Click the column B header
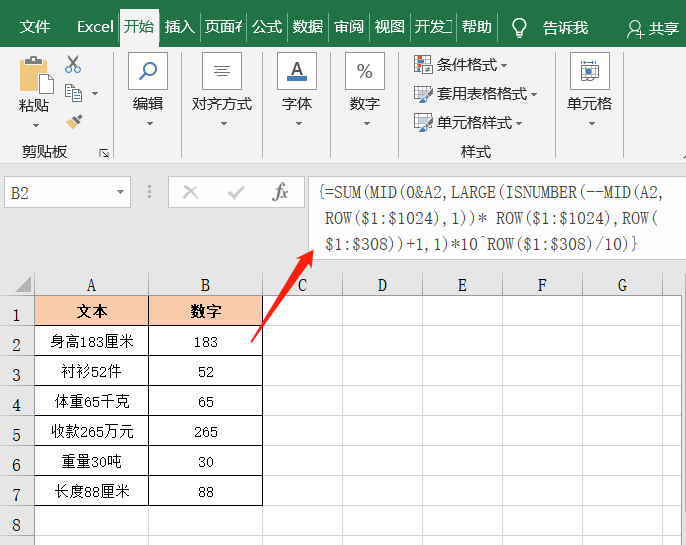Image resolution: width=686 pixels, height=545 pixels. tap(205, 285)
